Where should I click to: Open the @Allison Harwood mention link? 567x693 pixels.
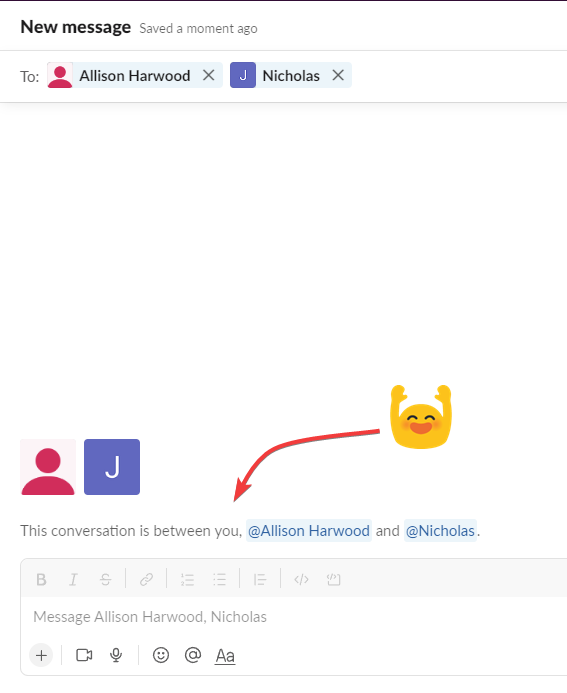point(309,530)
